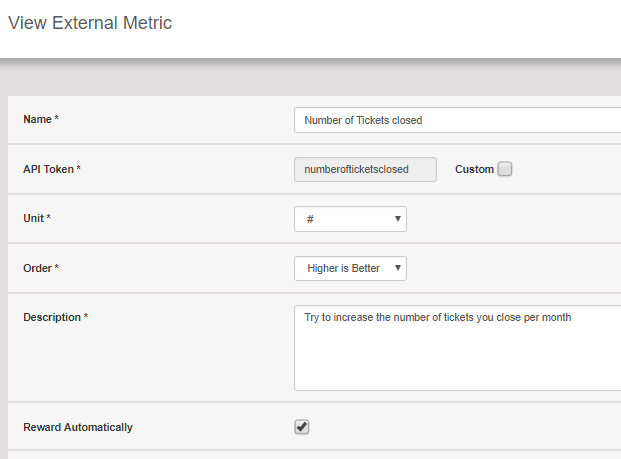This screenshot has width=621, height=459.
Task: Click the Custom checkbox label text
Action: [474, 169]
